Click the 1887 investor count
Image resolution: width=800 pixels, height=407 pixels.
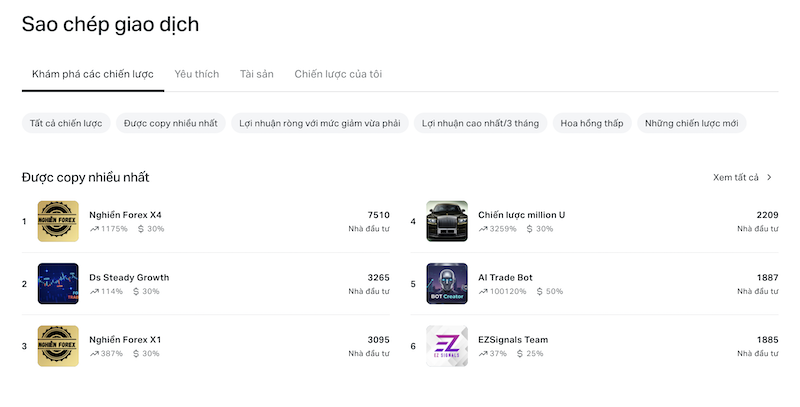767,278
